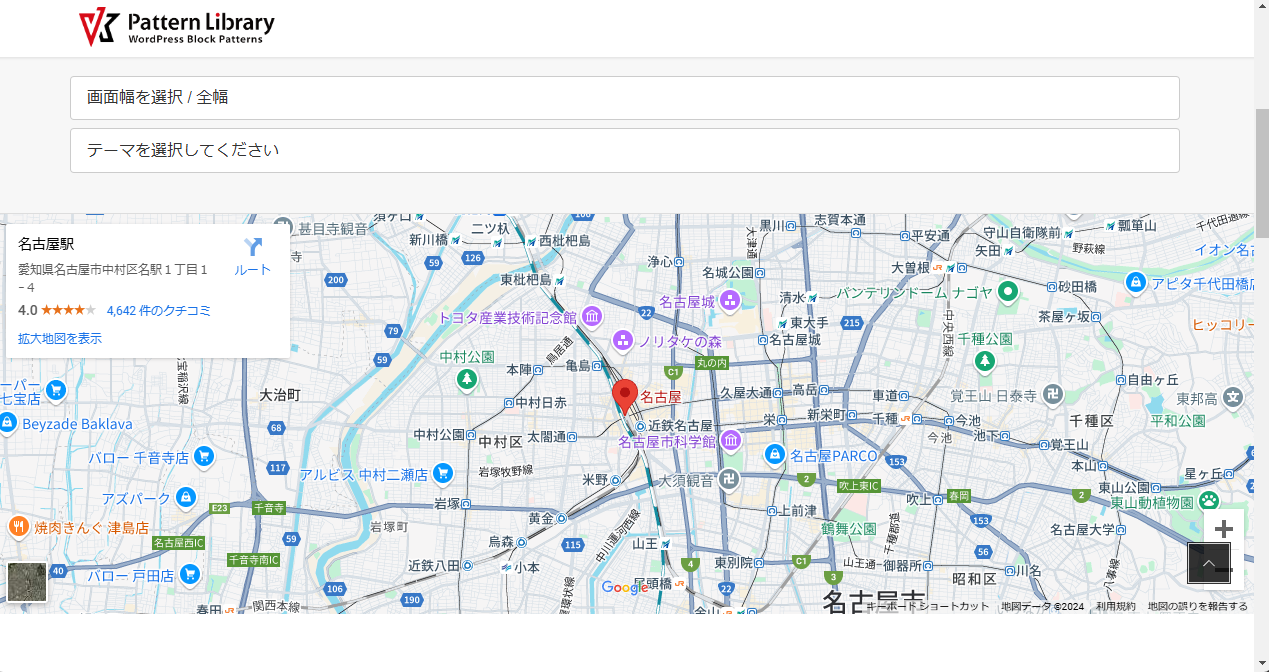Click the Pattern Library logo
The image size is (1269, 672).
[177, 27]
